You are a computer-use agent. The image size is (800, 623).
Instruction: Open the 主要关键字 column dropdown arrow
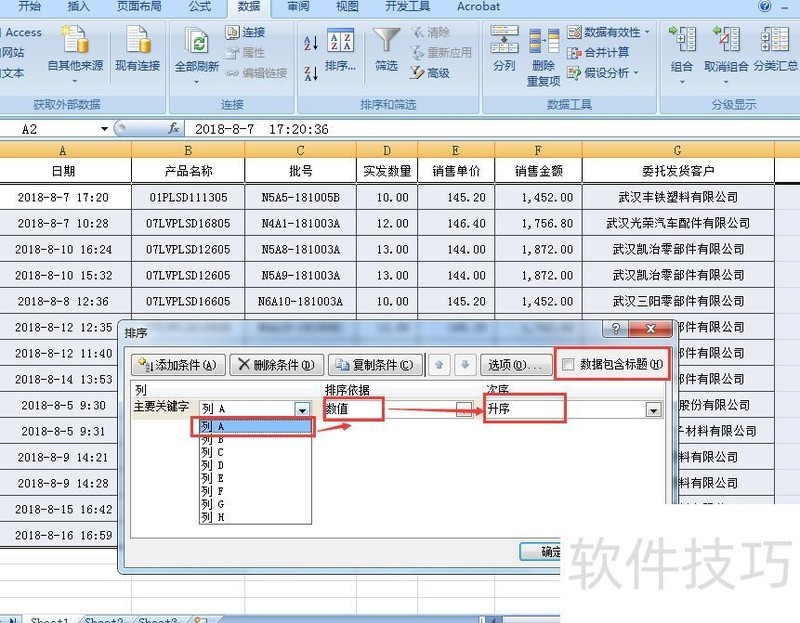coord(302,409)
